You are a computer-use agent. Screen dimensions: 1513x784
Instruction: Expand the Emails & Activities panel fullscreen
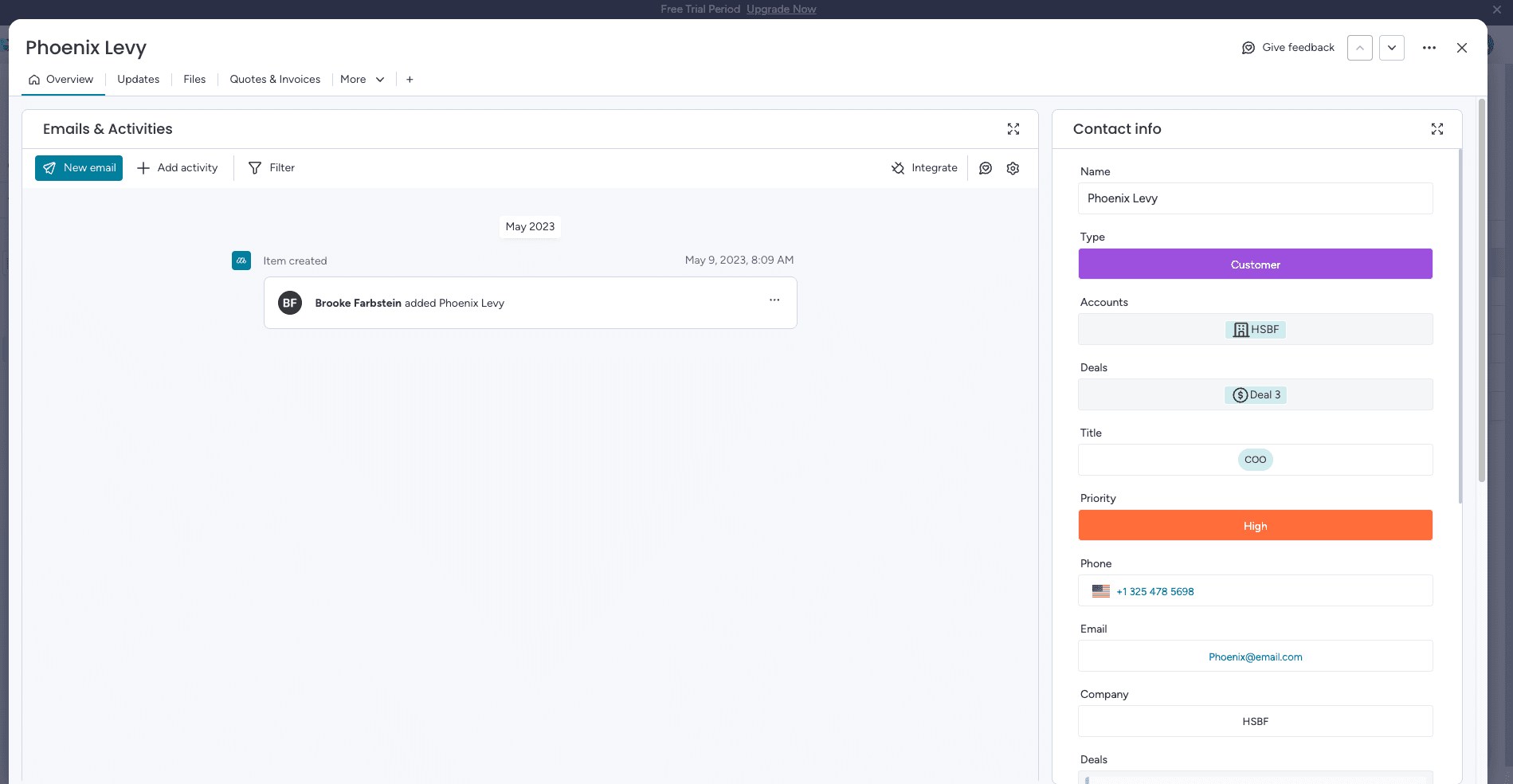[1013, 129]
